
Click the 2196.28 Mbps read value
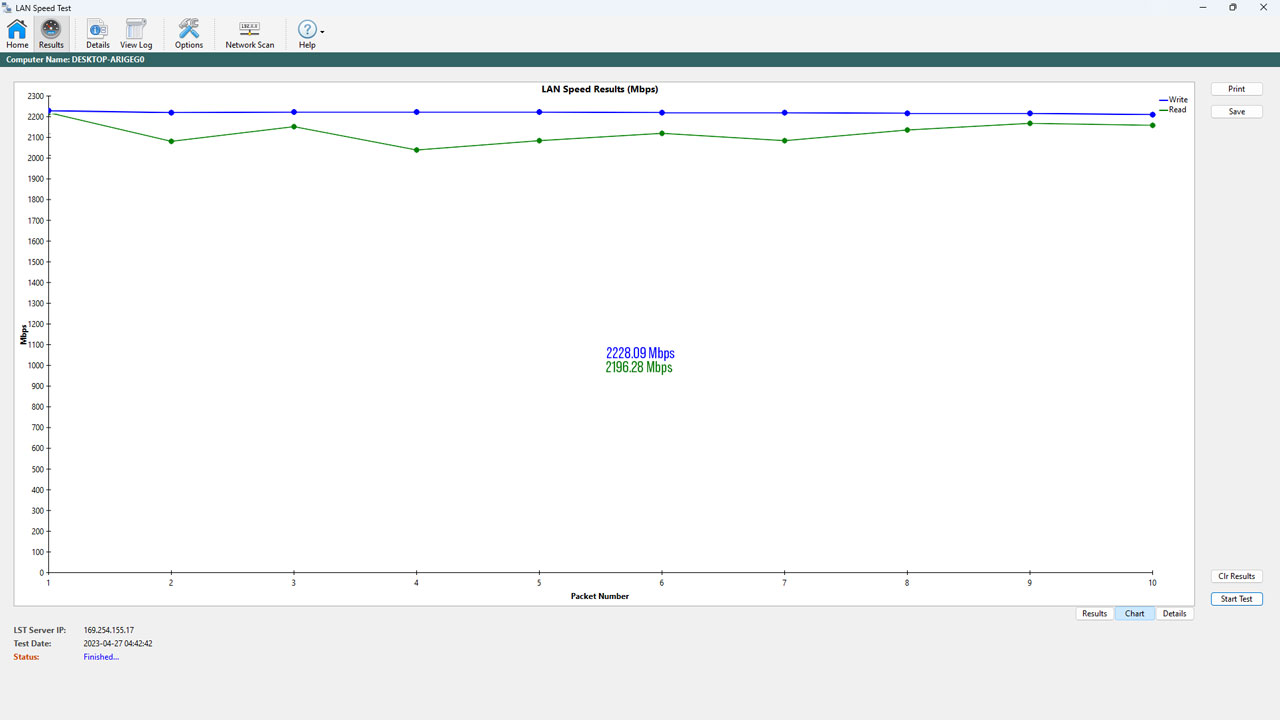(639, 367)
